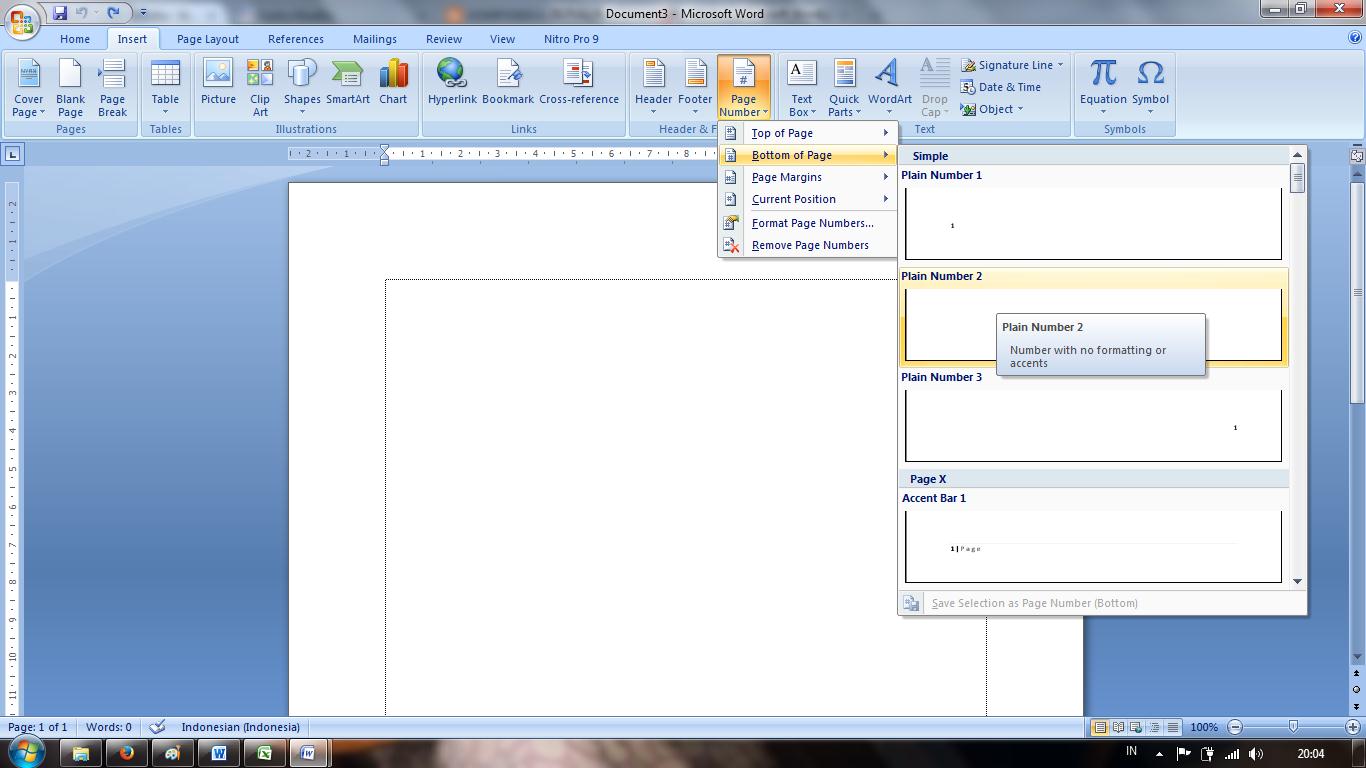Open Windows Explorer from the taskbar
This screenshot has width=1366, height=768.
[x=81, y=753]
